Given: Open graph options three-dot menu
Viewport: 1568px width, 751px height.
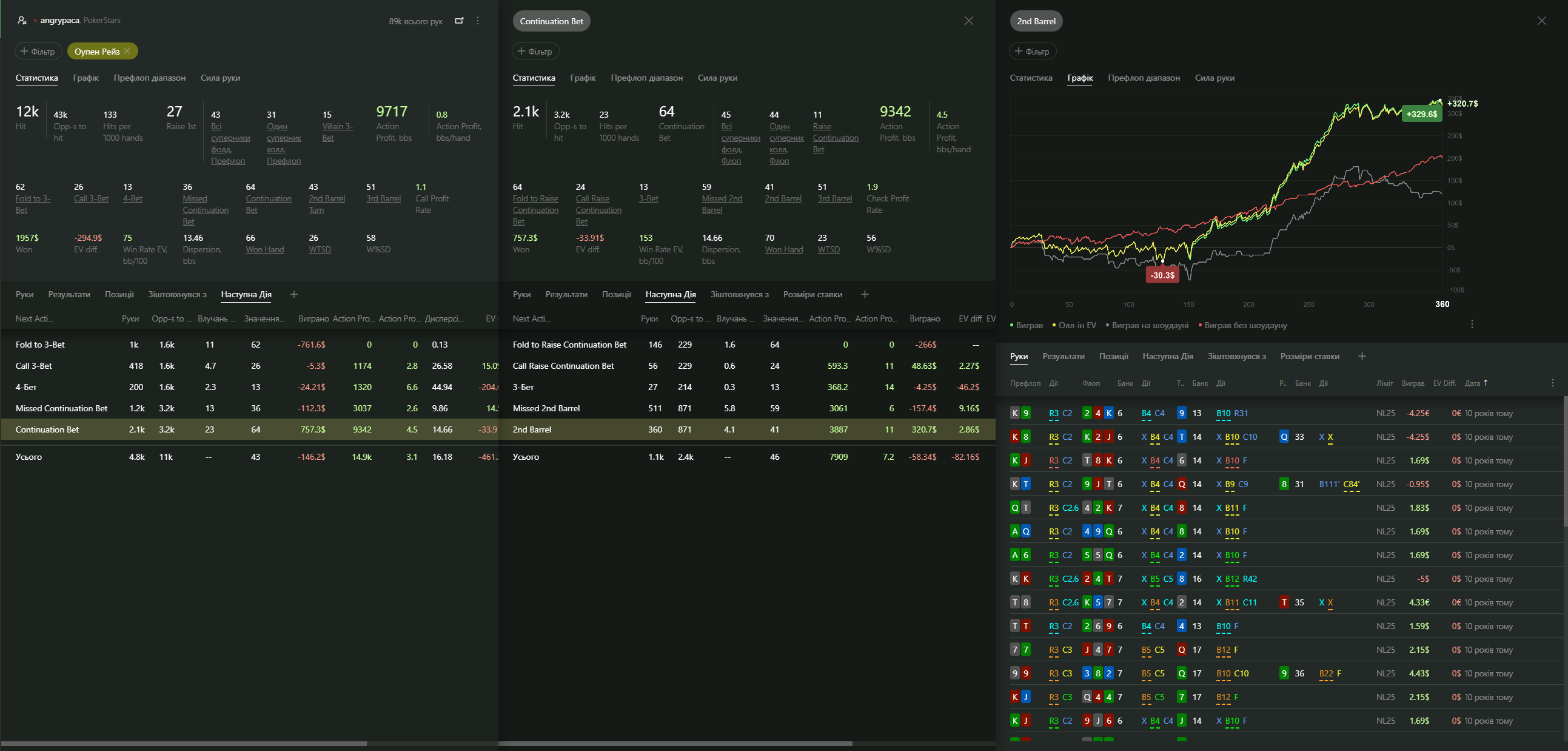Looking at the screenshot, I should (1472, 324).
